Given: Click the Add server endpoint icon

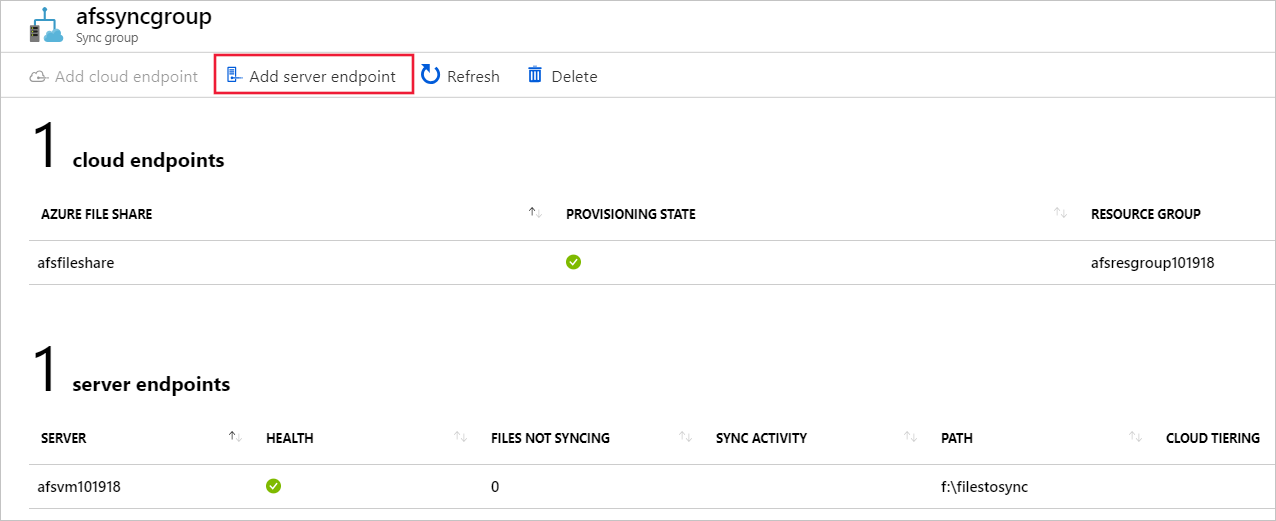Looking at the screenshot, I should [x=234, y=76].
